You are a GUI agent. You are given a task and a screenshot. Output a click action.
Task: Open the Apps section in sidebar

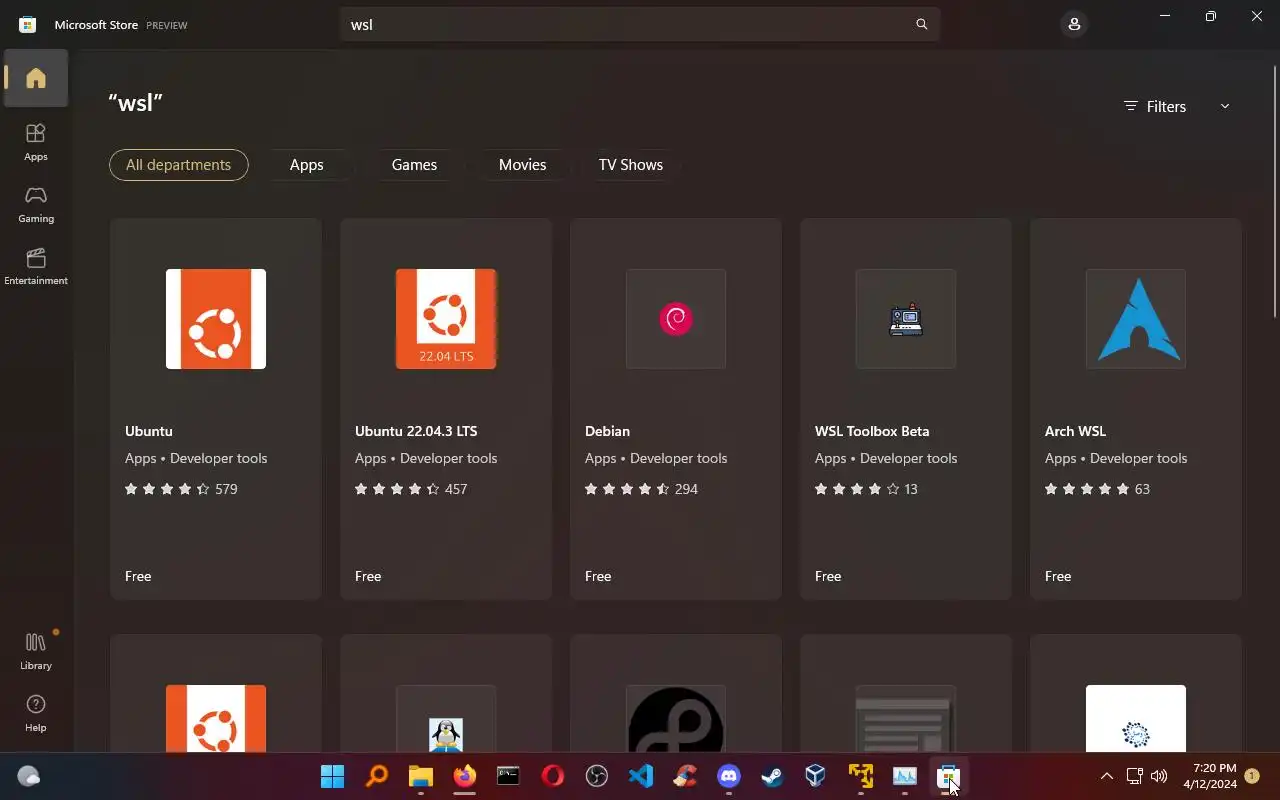click(36, 142)
